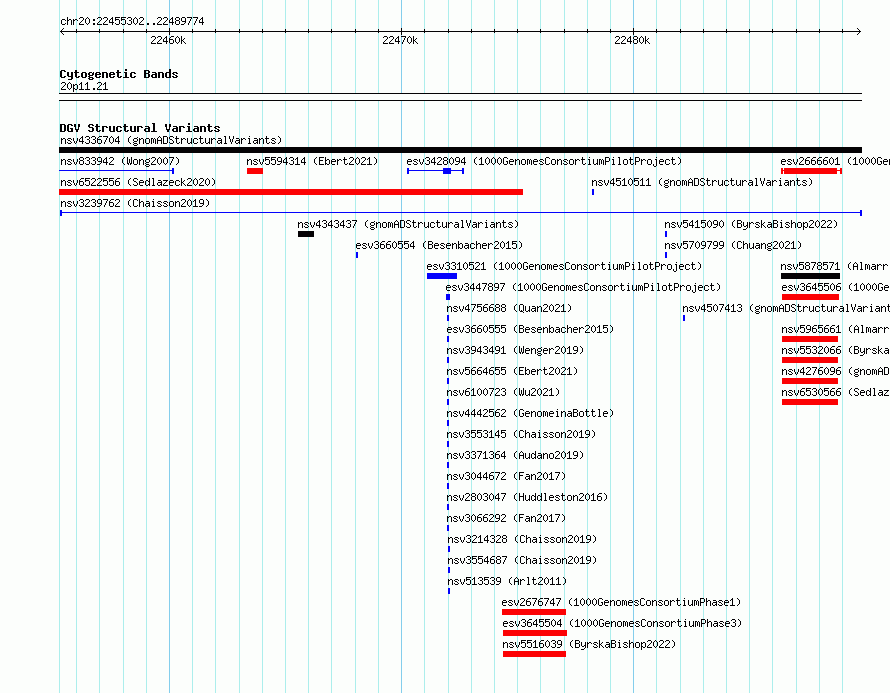Click the nsv5532066 variant label

(836, 350)
